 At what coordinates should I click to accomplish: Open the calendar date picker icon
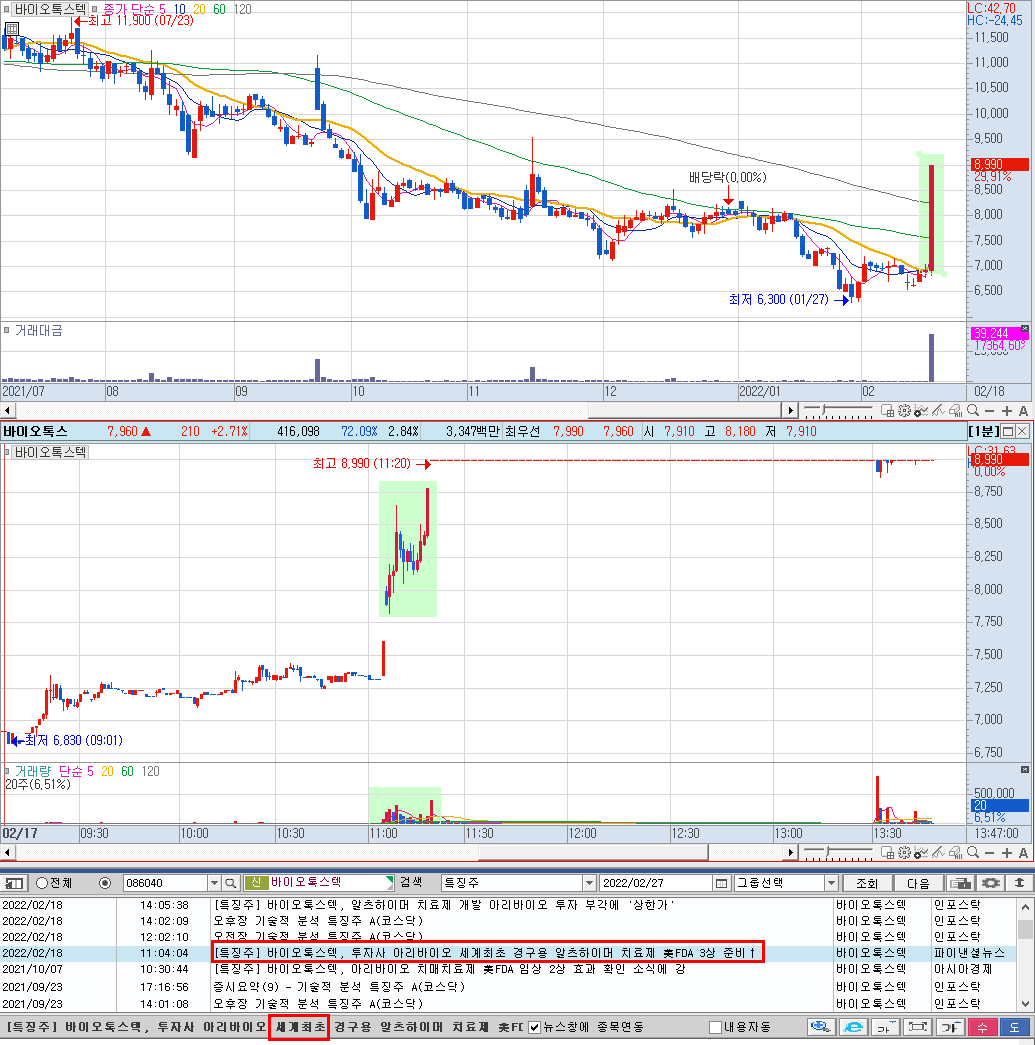tap(721, 883)
